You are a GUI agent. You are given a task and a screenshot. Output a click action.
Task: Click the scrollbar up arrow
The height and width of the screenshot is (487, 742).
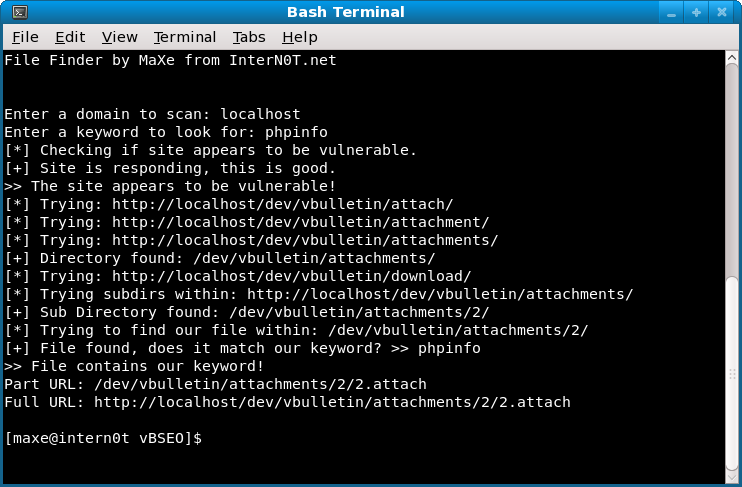point(732,58)
